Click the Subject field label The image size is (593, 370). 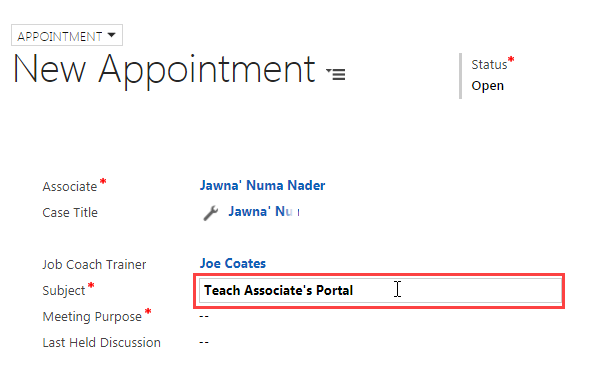[x=64, y=291]
